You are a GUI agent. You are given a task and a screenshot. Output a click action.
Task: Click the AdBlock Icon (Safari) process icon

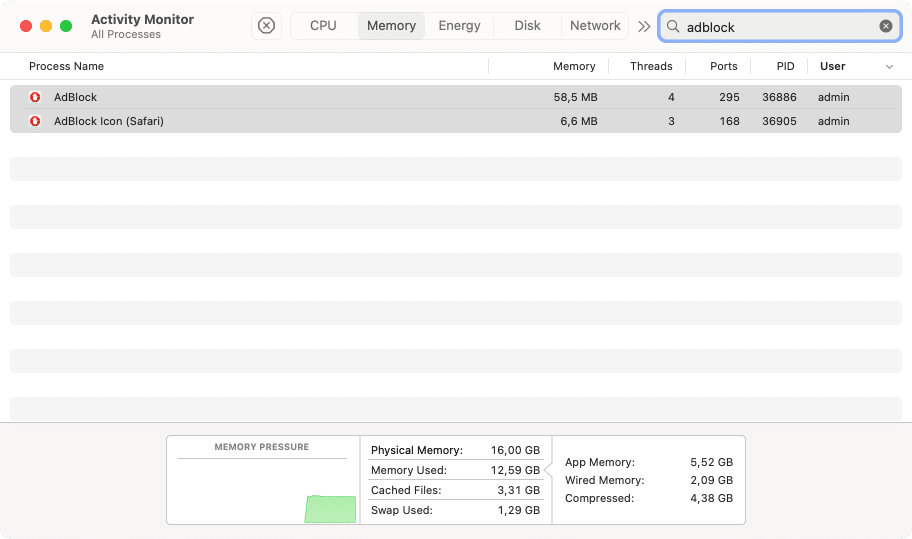click(35, 121)
